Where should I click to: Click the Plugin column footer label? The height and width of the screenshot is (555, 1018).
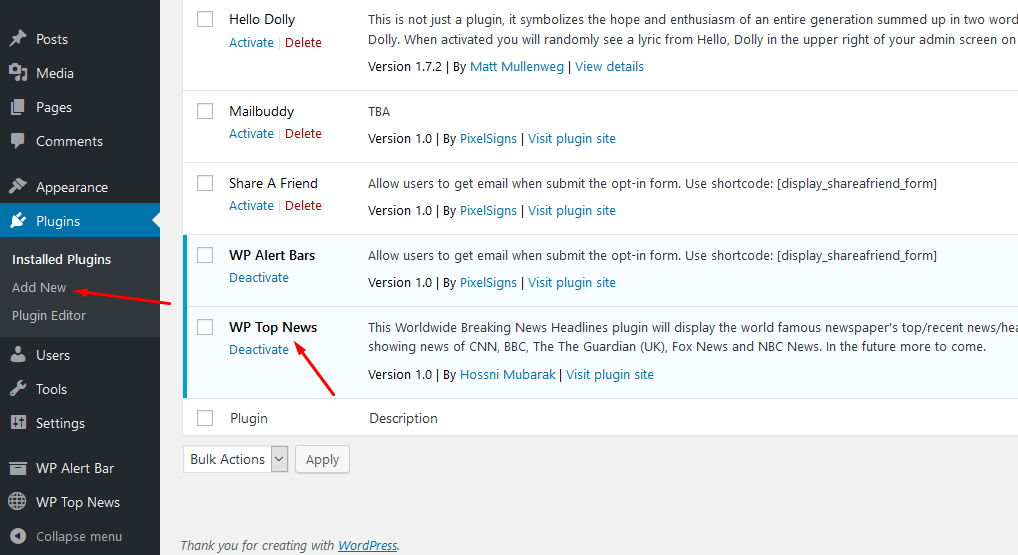[249, 418]
